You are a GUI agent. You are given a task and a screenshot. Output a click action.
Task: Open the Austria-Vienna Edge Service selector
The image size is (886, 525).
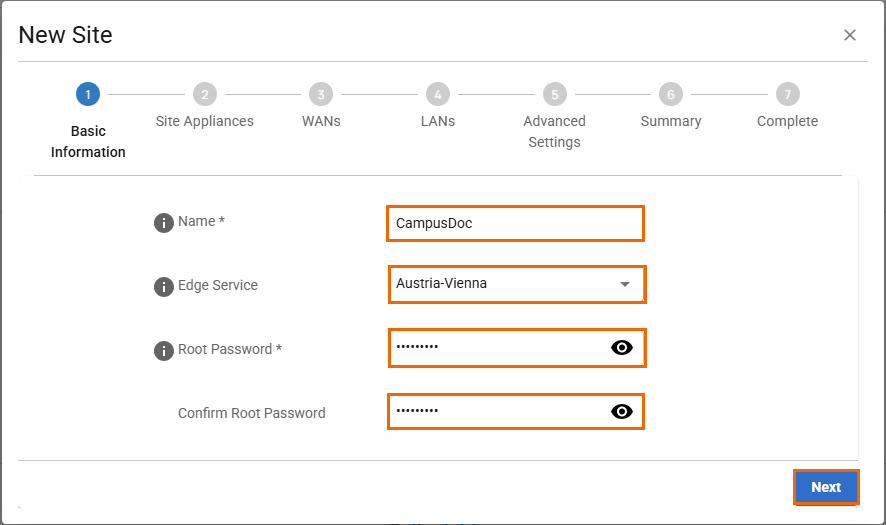coord(500,284)
